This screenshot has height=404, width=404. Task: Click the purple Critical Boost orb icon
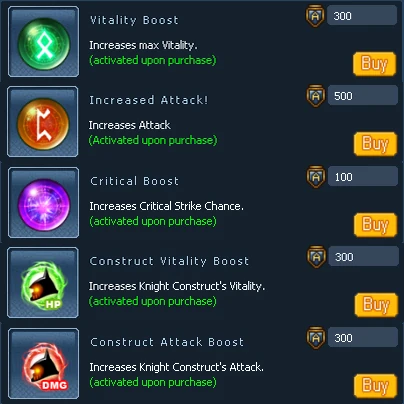pyautogui.click(x=43, y=203)
